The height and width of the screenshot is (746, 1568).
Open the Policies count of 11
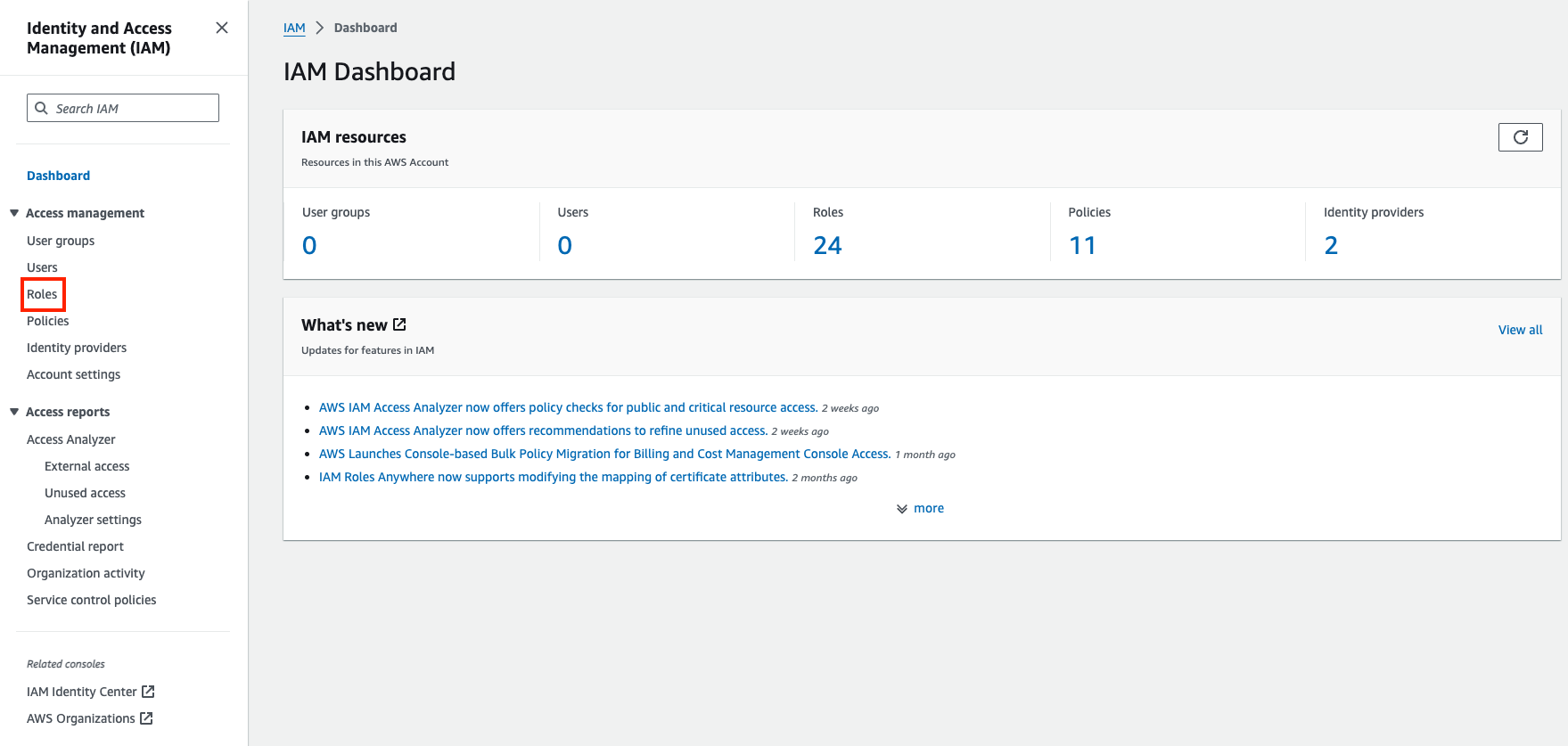tap(1082, 245)
